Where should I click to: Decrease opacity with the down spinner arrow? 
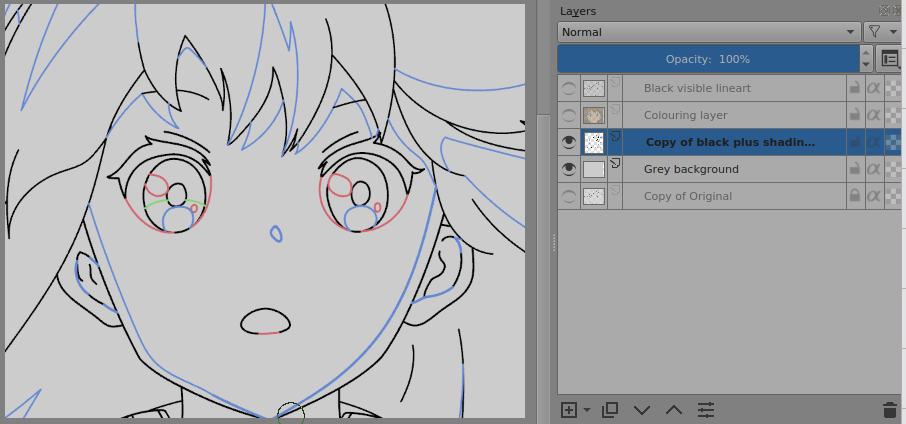coord(866,65)
